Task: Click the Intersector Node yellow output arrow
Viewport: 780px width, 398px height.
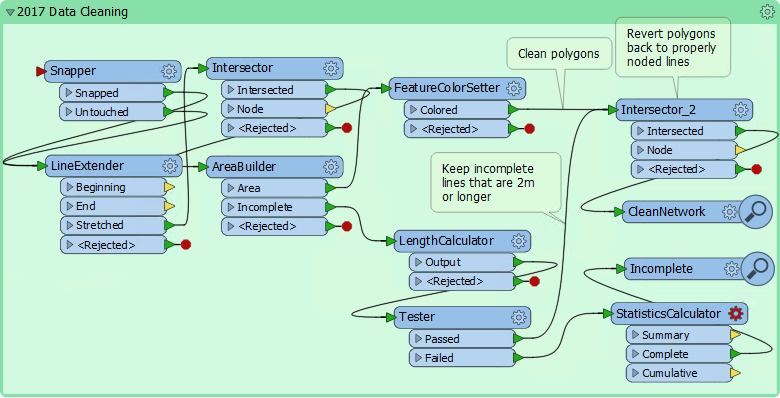Action: (x=331, y=108)
